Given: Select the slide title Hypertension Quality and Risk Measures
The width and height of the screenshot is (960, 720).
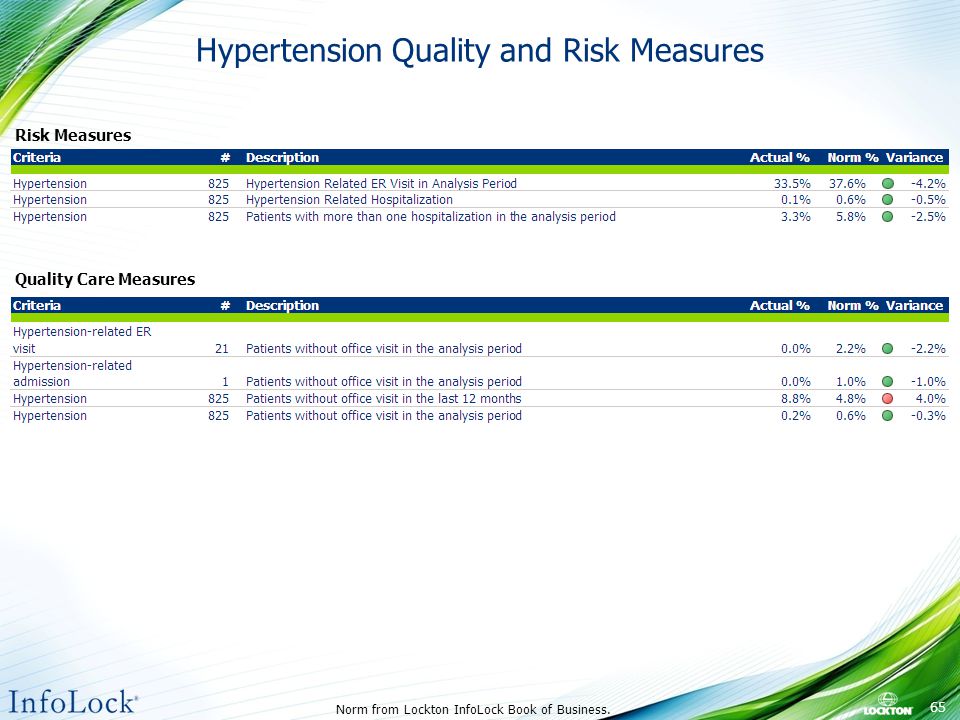Looking at the screenshot, I should pos(480,51).
